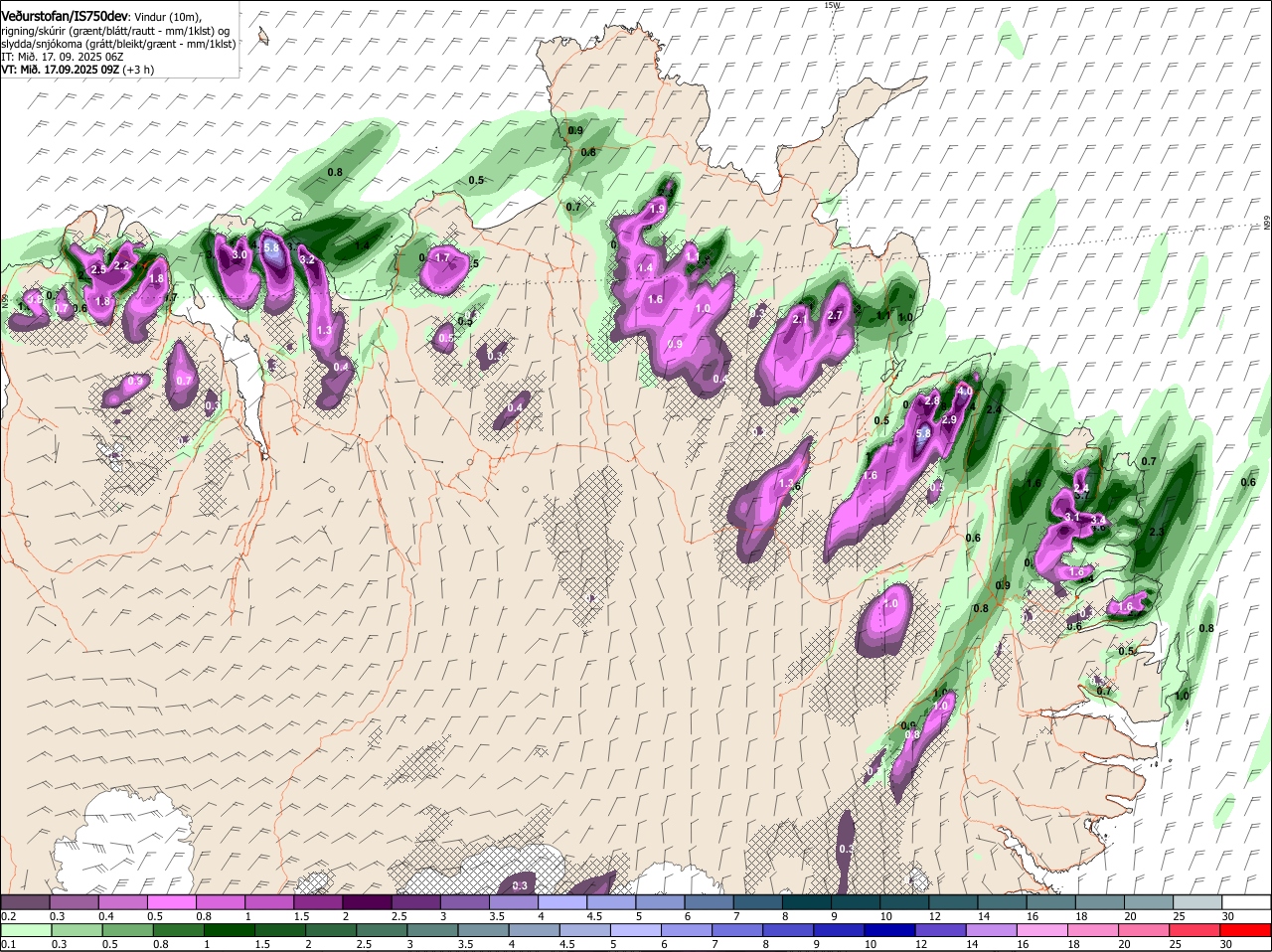Click the 2.2 precipitation value on the map
This screenshot has height=952, width=1272.
(122, 265)
